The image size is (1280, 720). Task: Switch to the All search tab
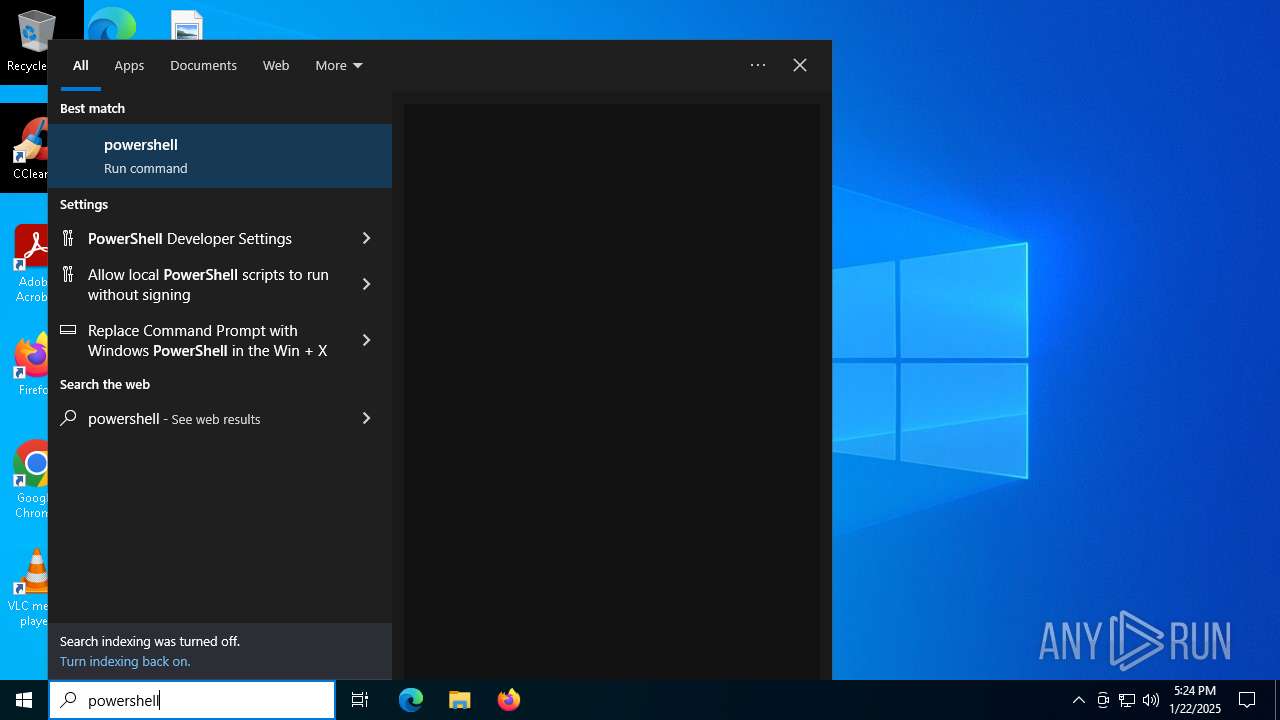click(x=81, y=65)
